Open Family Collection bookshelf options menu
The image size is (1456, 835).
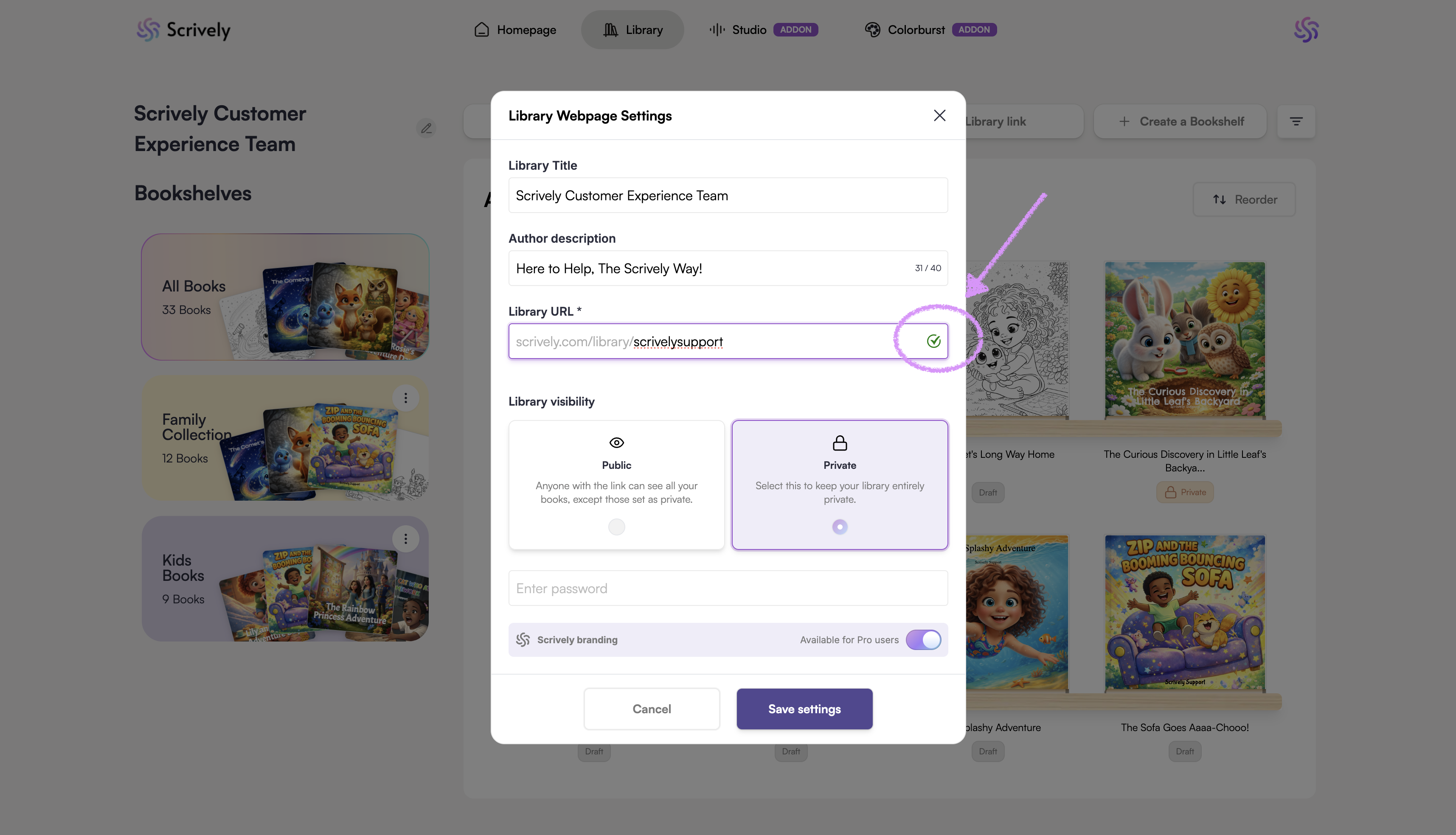(405, 398)
